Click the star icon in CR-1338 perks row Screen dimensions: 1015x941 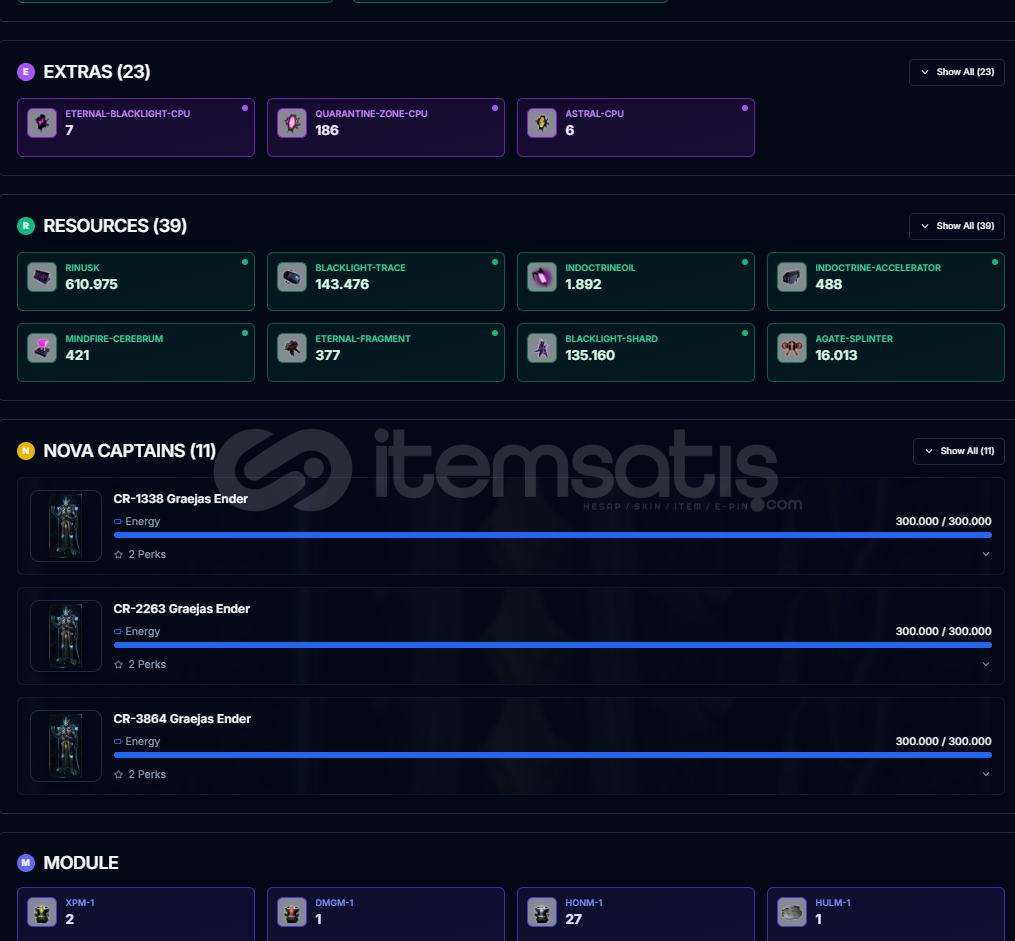[x=118, y=554]
